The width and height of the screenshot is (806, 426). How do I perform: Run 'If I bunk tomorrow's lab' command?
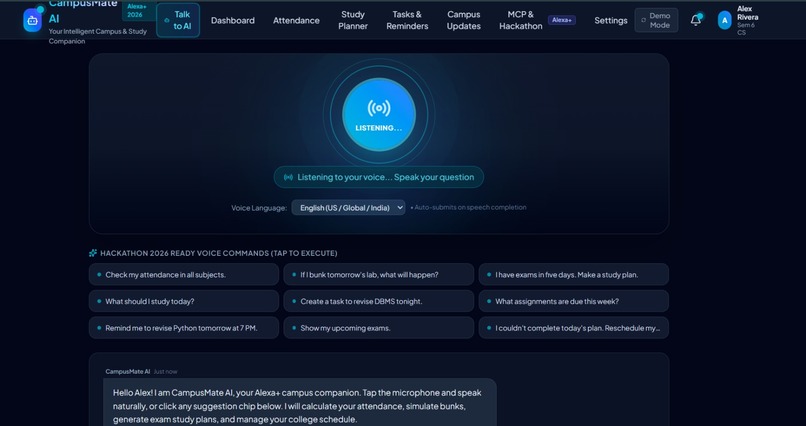coord(379,274)
